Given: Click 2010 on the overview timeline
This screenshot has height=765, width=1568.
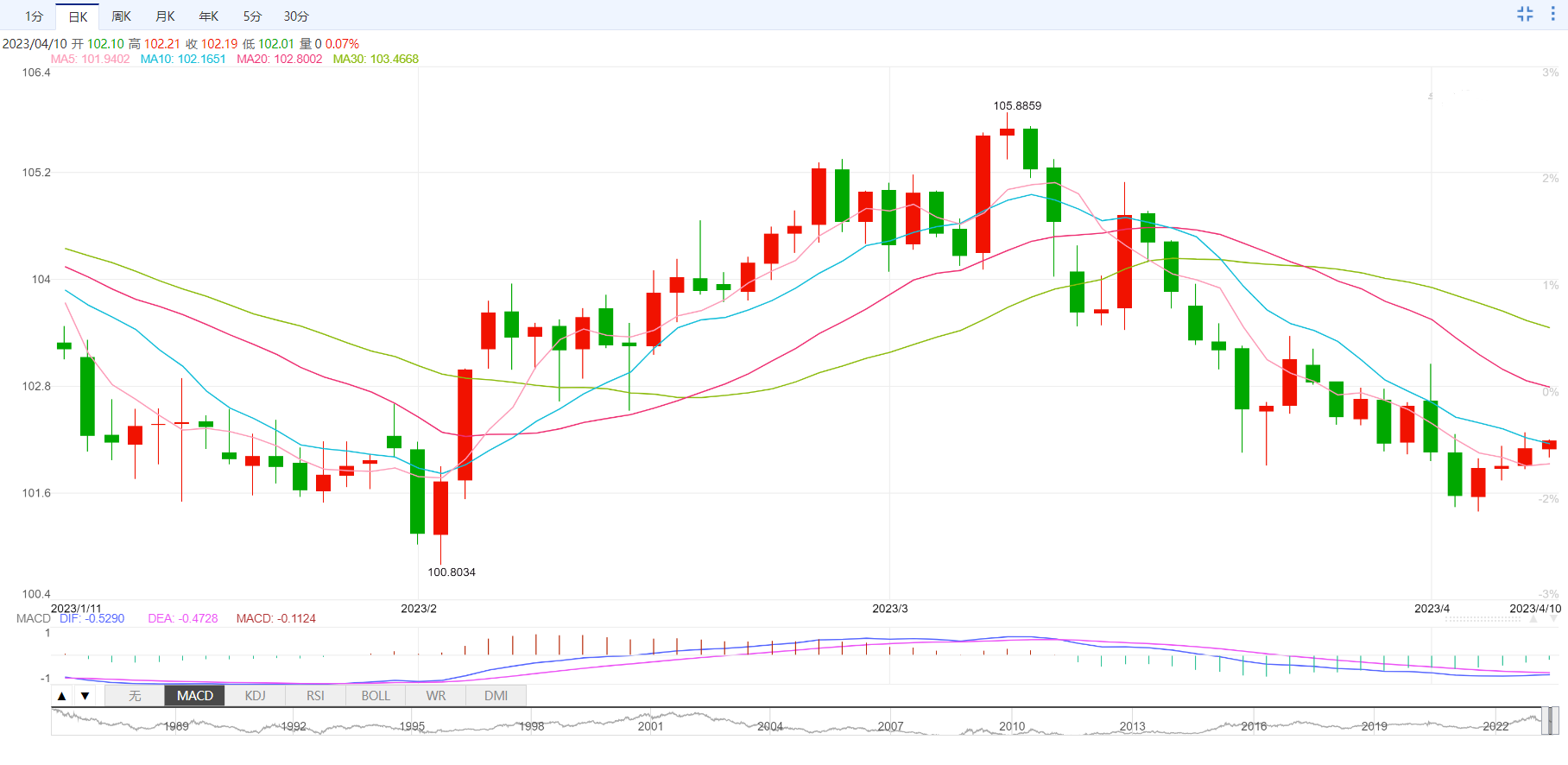Looking at the screenshot, I should coord(1012,726).
